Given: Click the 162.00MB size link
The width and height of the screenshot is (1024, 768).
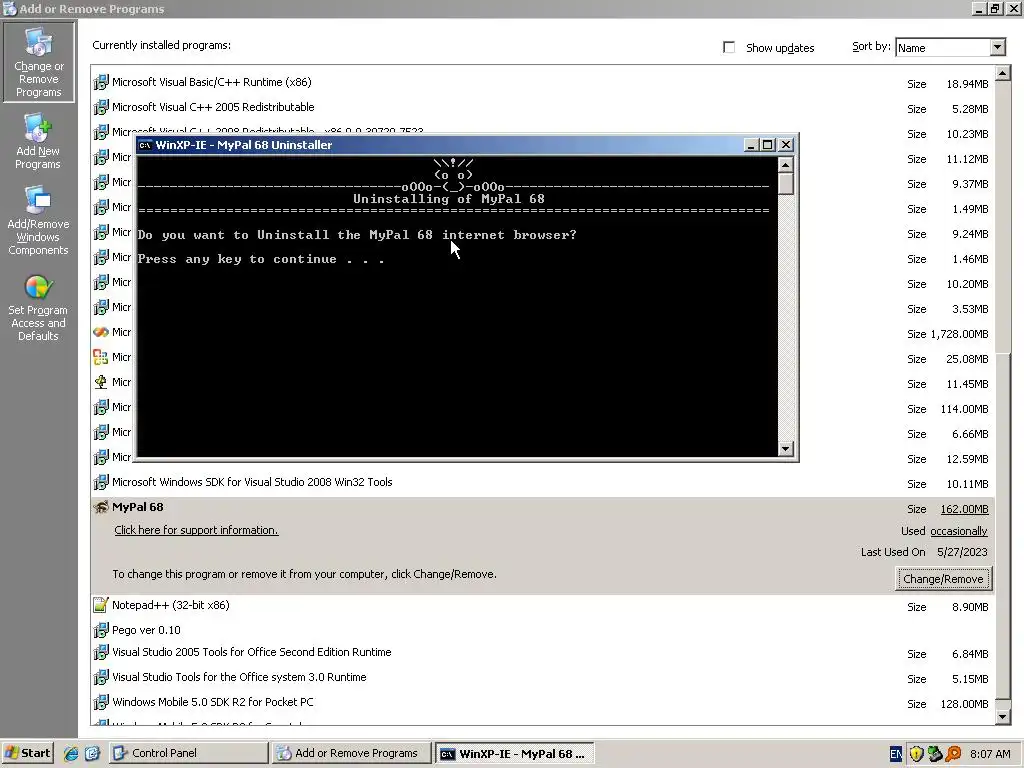Looking at the screenshot, I should tap(965, 509).
